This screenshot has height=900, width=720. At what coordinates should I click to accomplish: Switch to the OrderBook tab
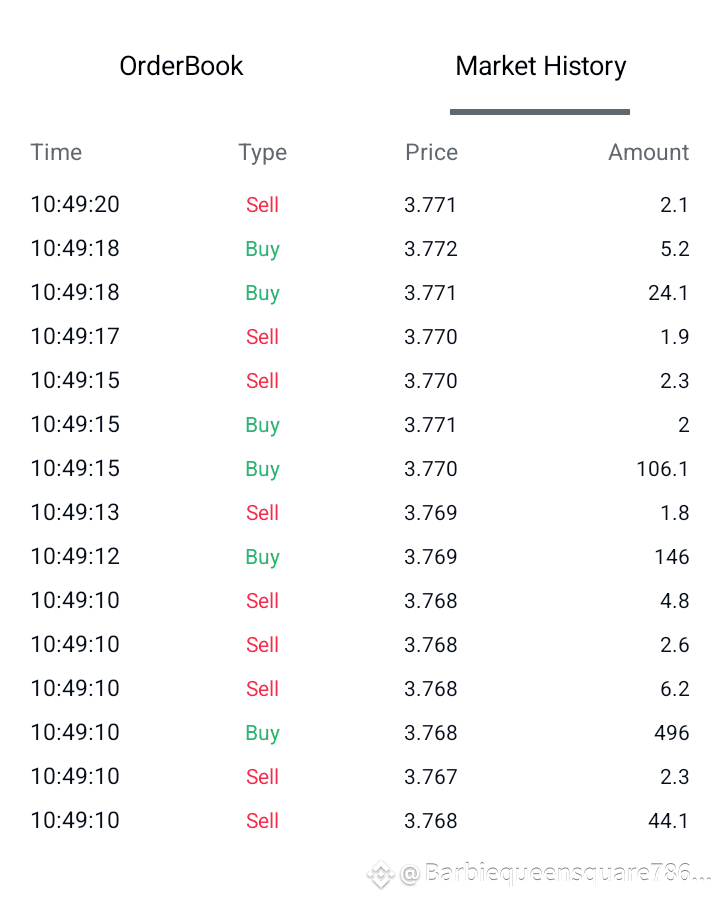point(181,66)
